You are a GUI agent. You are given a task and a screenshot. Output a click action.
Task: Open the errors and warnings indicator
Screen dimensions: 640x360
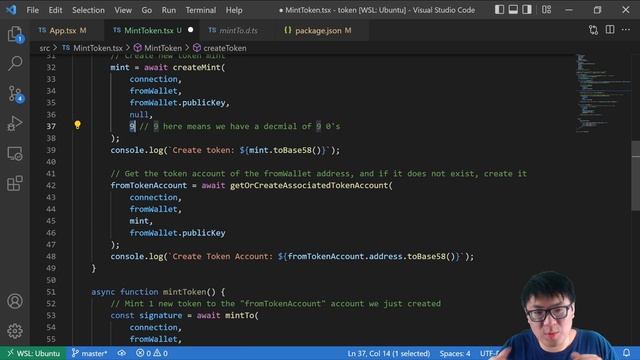(x=151, y=353)
